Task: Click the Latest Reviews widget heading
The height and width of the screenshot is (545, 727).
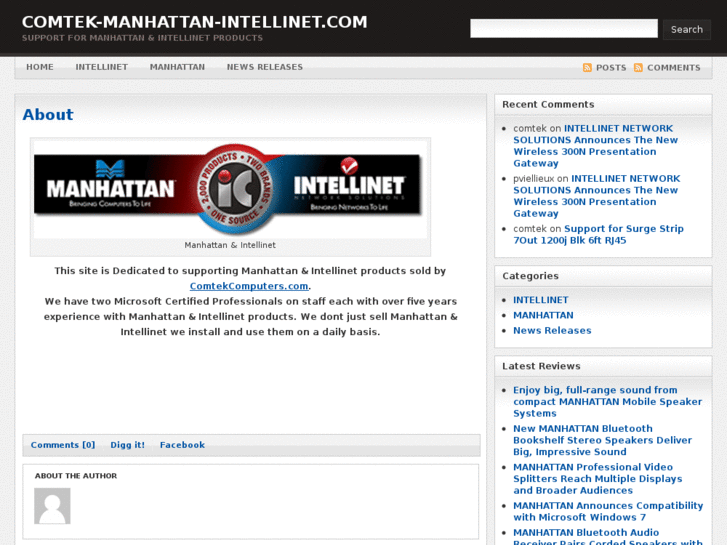Action: pos(541,366)
